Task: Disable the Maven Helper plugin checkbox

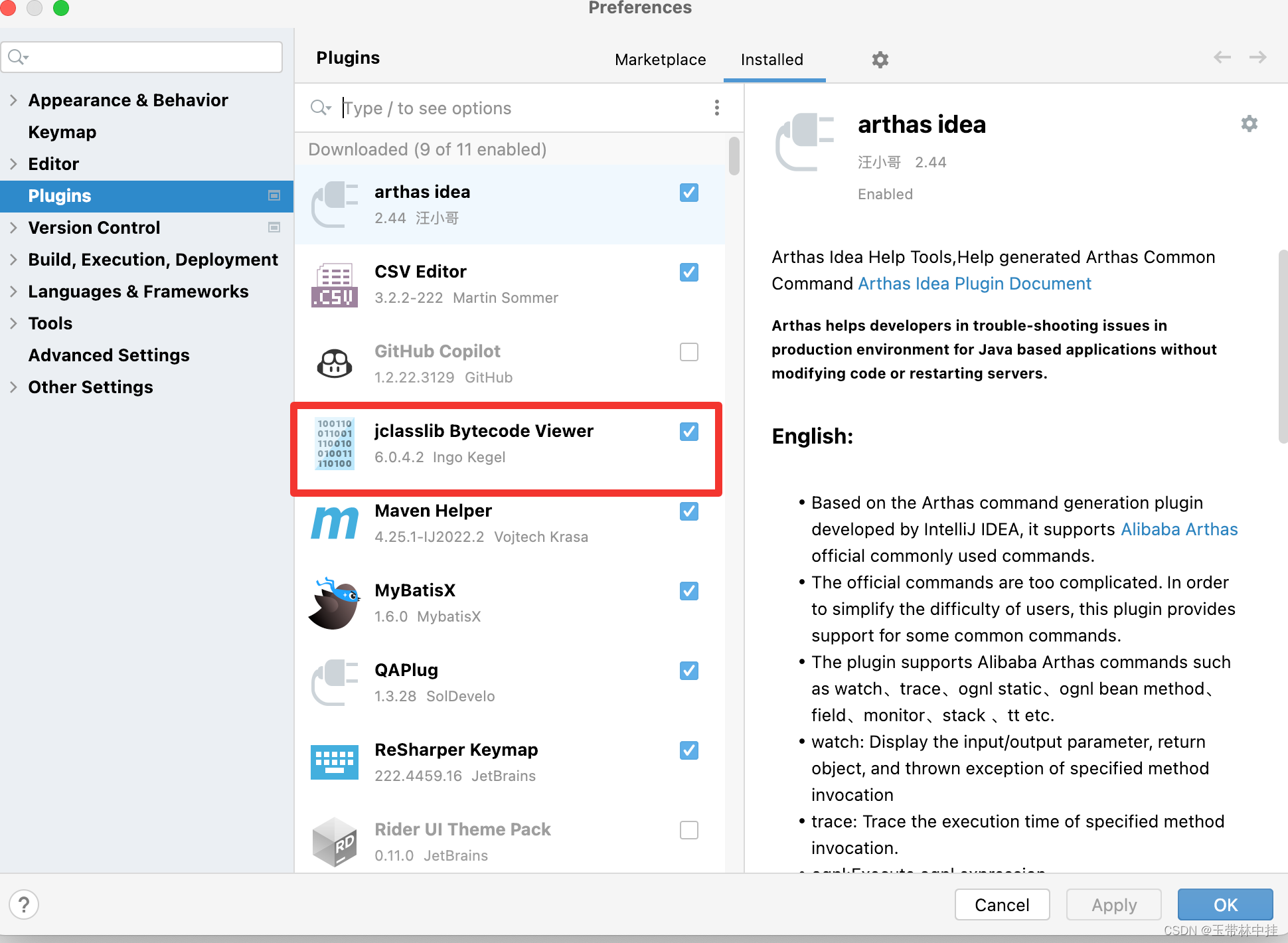Action: click(688, 511)
